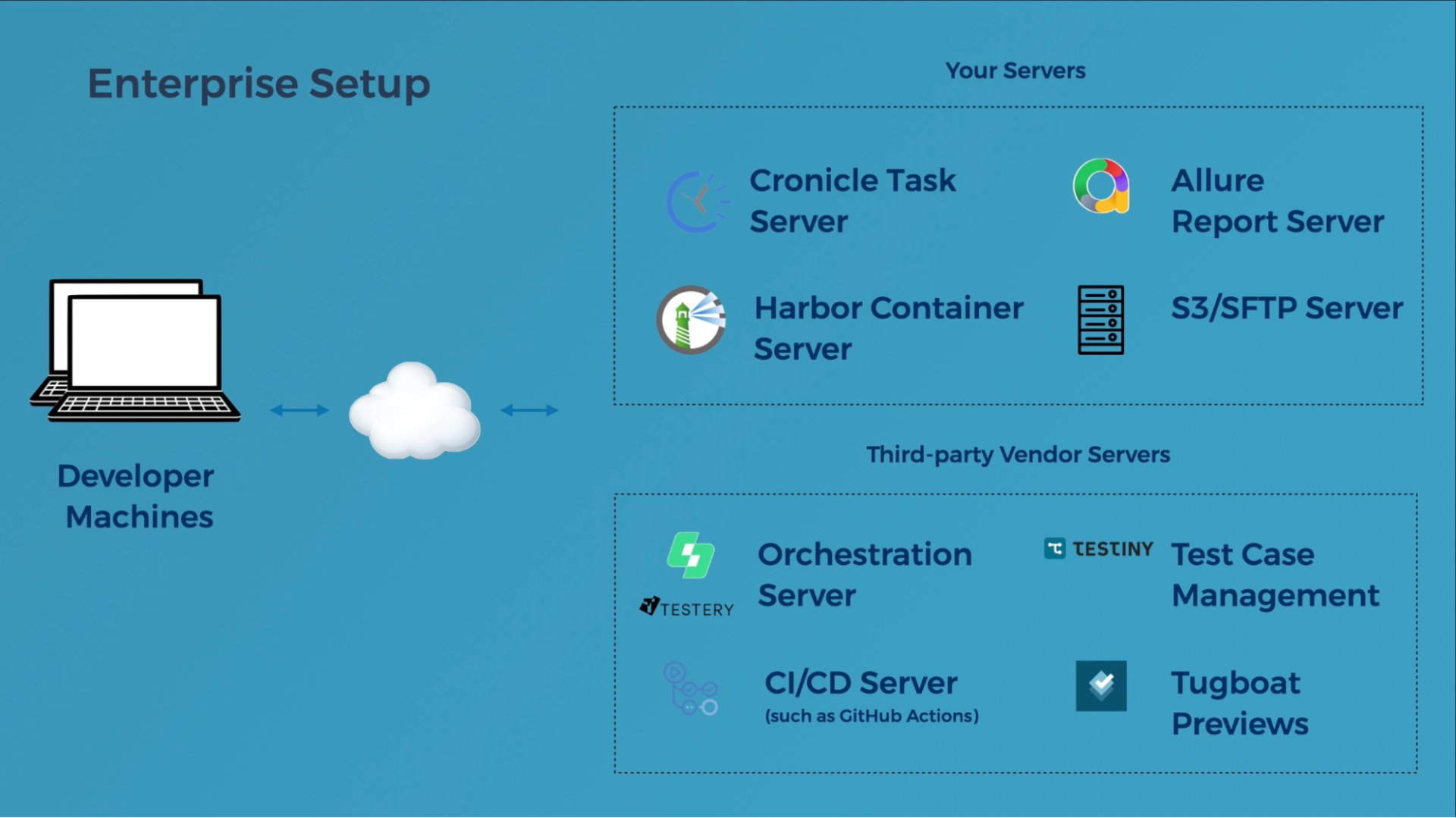This screenshot has width=1456, height=818.
Task: Click the Harbor lighthouse logo
Action: point(691,320)
